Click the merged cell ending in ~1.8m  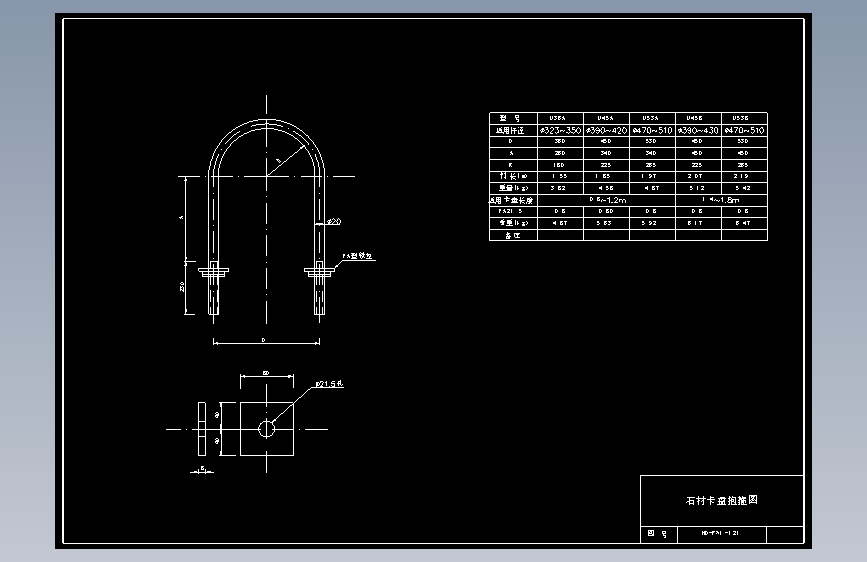[722, 200]
